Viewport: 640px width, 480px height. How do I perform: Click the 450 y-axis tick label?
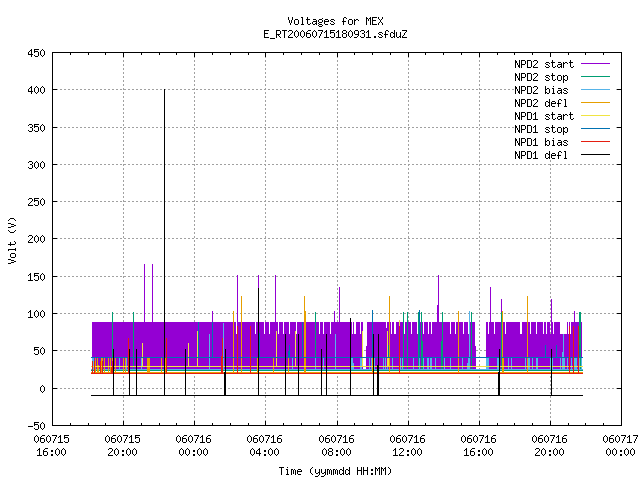36,53
